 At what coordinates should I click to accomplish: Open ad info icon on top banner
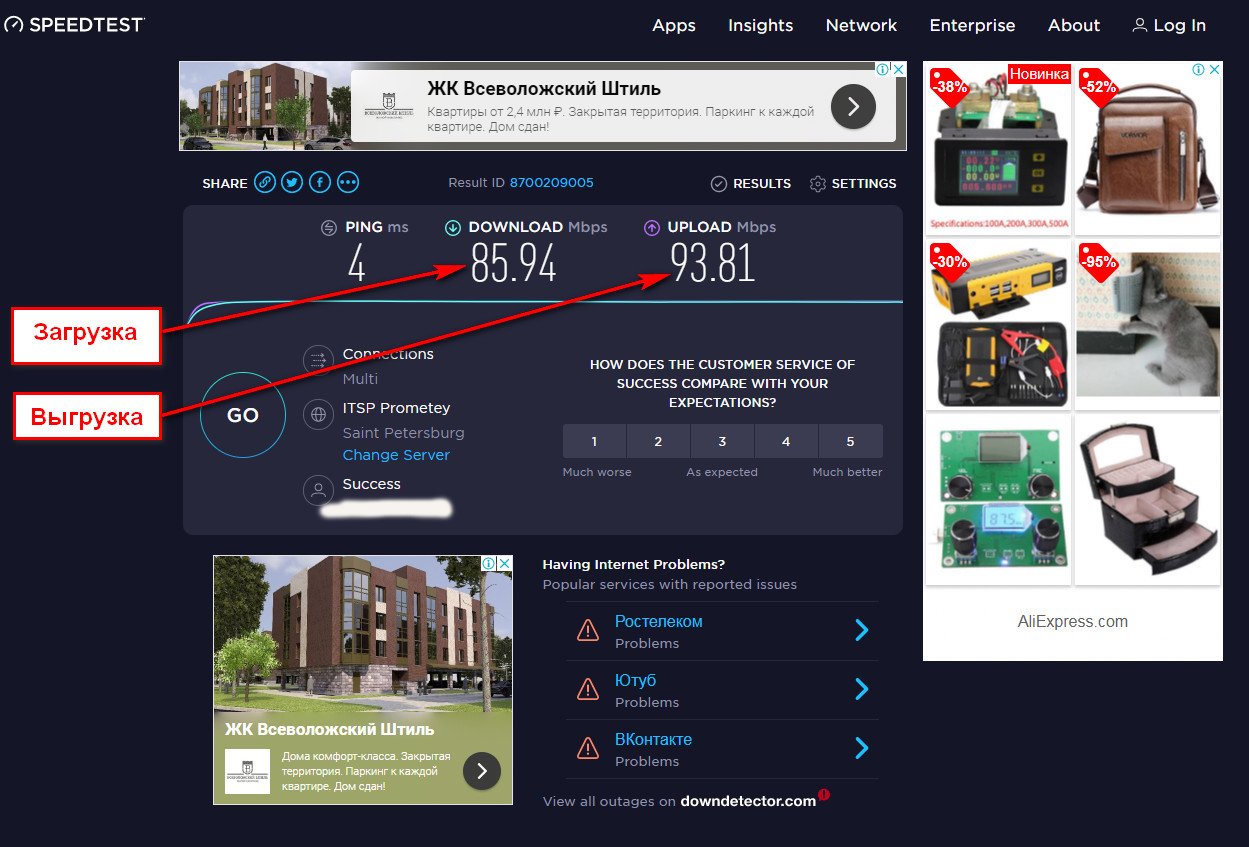(x=884, y=69)
